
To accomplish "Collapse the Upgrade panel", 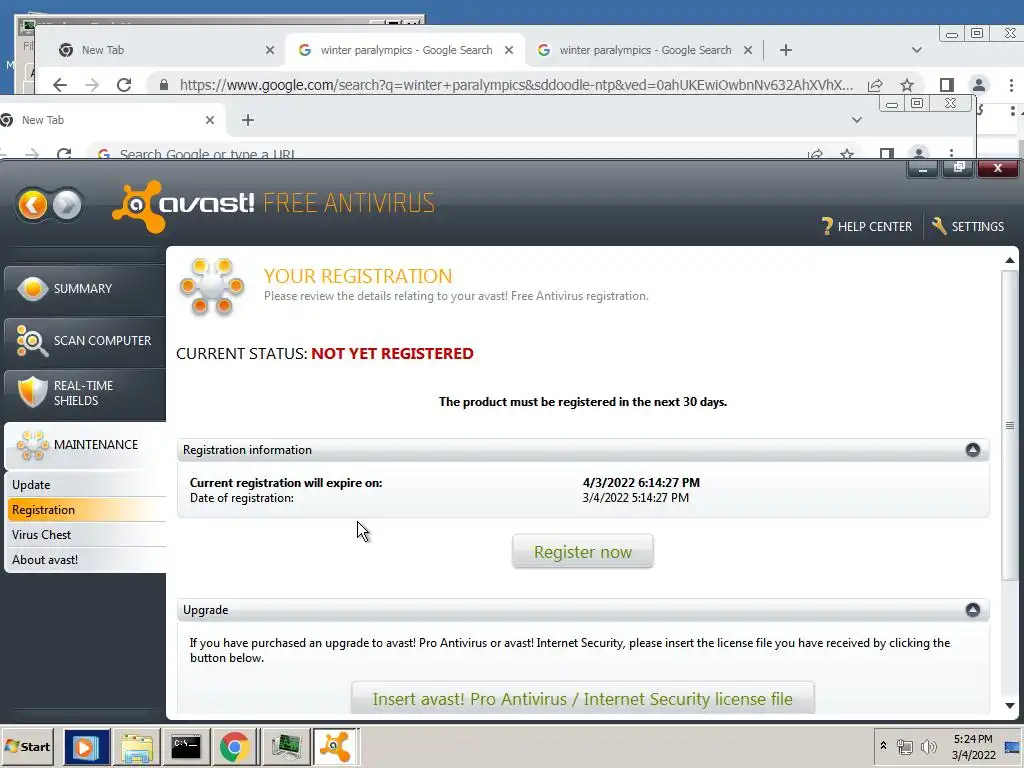I will click(972, 610).
